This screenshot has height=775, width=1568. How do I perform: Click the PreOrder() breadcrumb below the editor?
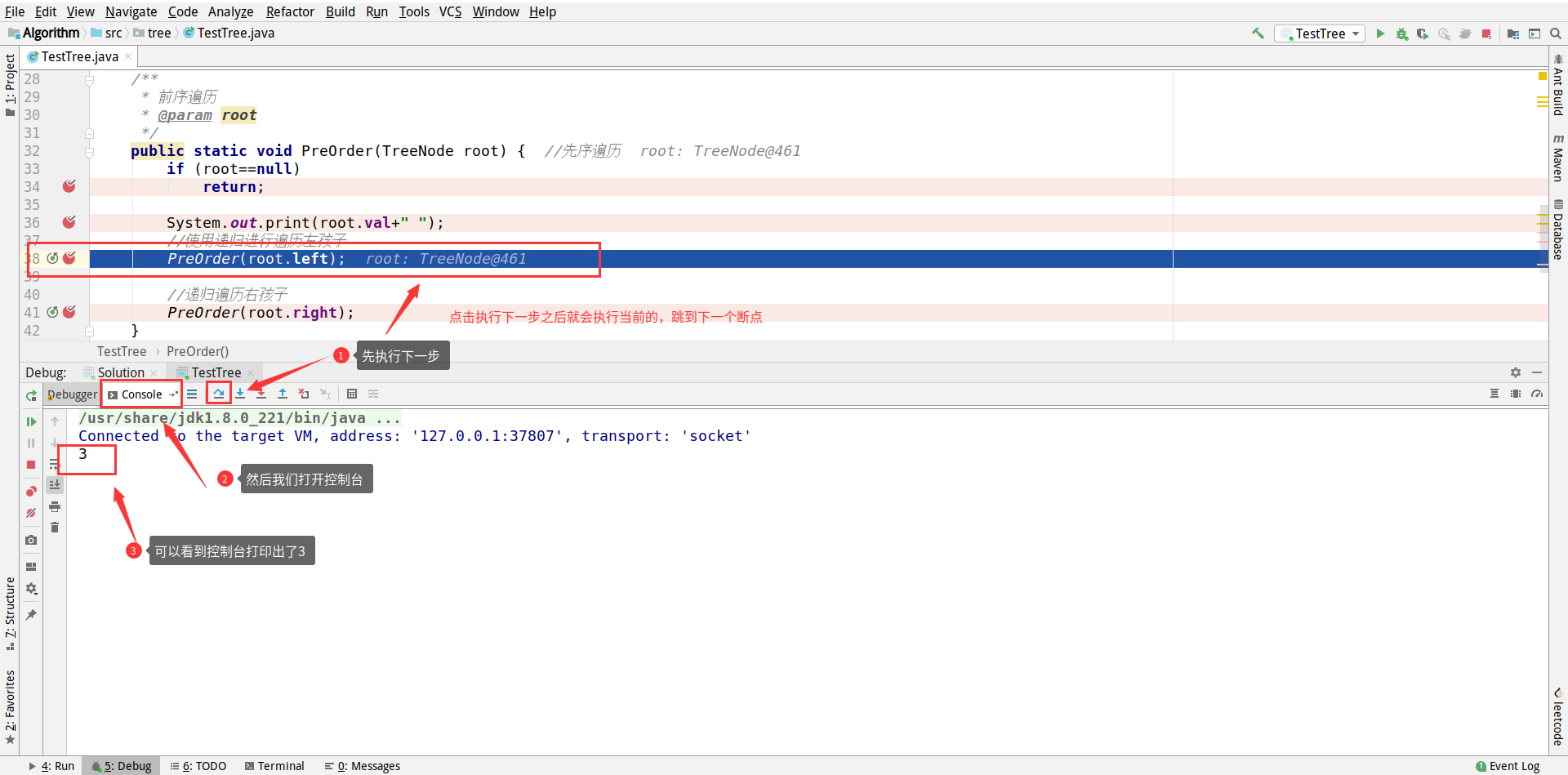point(198,351)
